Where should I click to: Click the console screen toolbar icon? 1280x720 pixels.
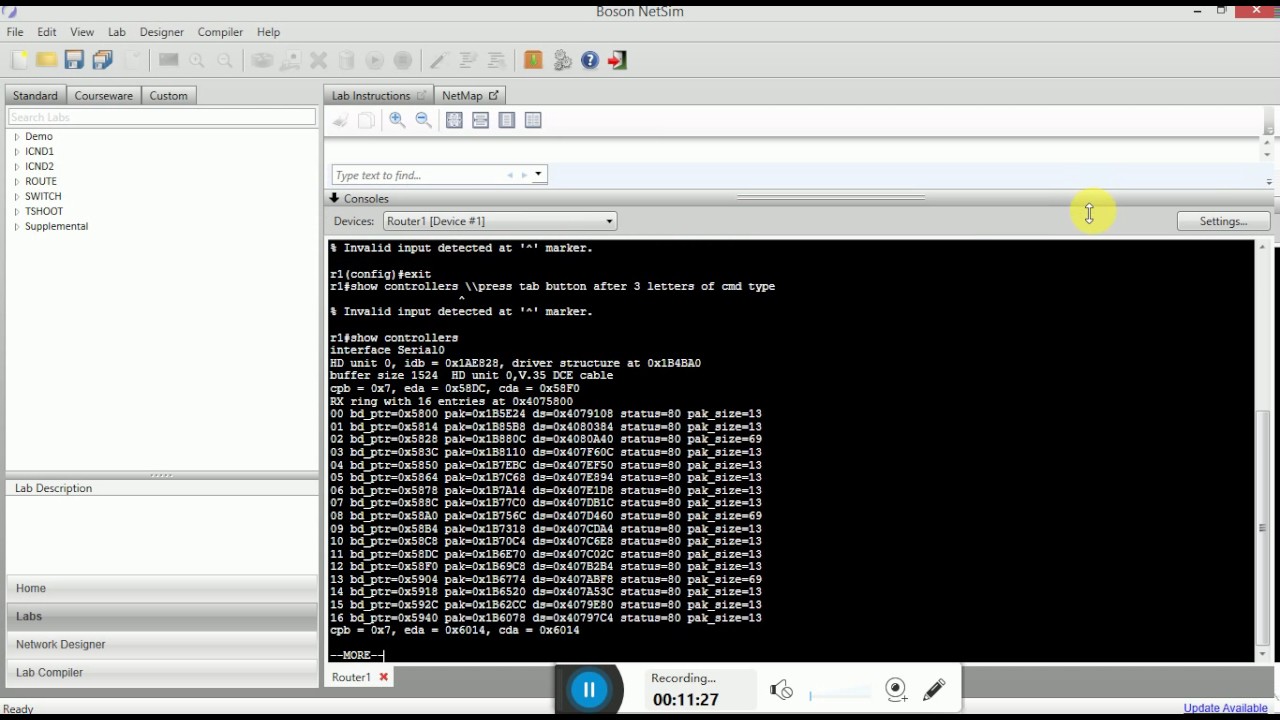point(168,60)
